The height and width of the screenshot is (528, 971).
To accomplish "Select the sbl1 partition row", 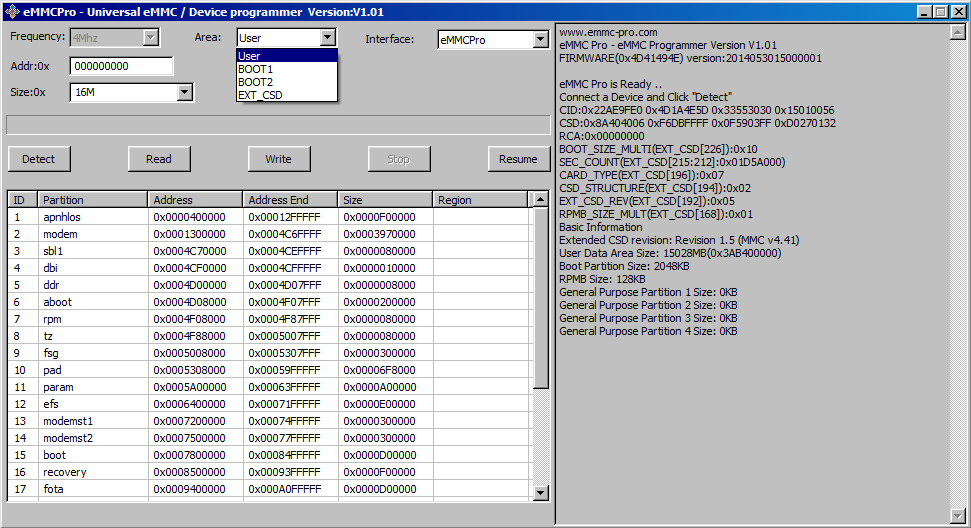I will pyautogui.click(x=269, y=251).
